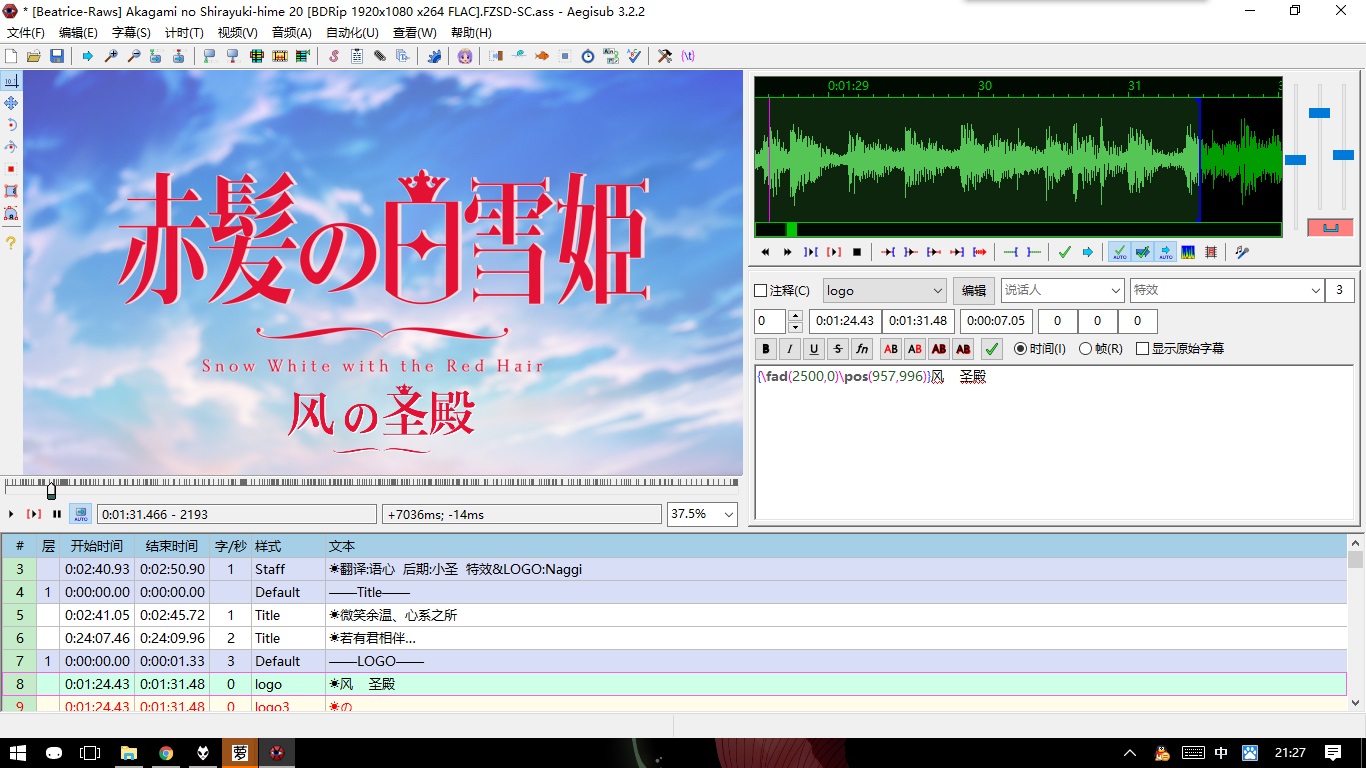The width and height of the screenshot is (1366, 768).
Task: Increase layer number with up arrow
Action: [x=795, y=316]
